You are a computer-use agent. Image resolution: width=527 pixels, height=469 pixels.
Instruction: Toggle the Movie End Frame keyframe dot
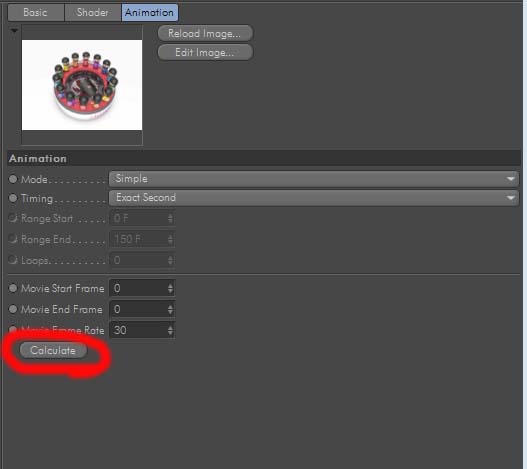point(13,309)
